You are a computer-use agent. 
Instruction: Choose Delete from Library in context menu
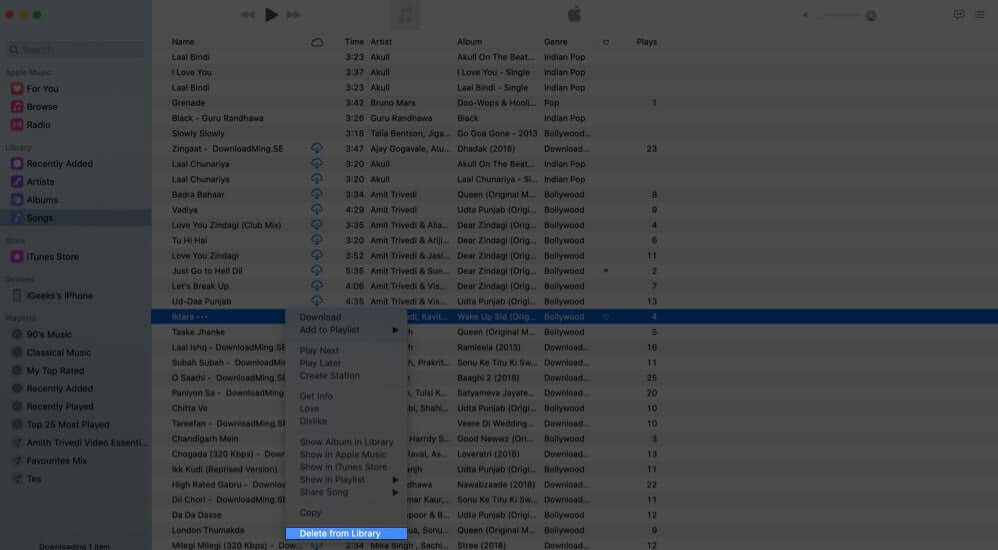point(346,533)
